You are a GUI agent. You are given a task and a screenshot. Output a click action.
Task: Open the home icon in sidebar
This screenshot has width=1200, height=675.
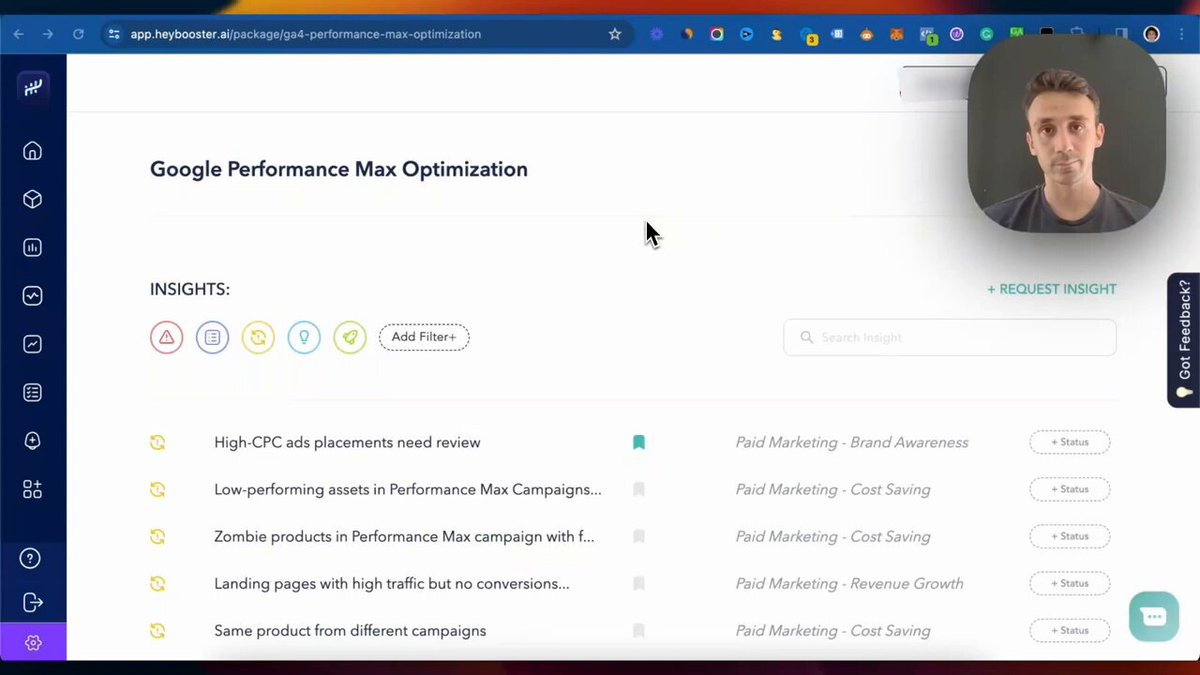[33, 151]
